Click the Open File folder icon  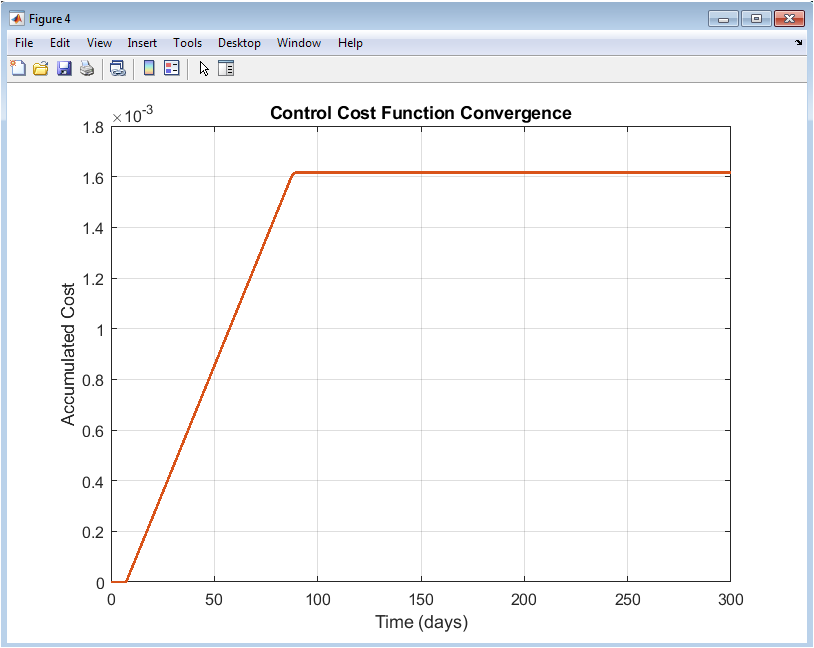pyautogui.click(x=41, y=69)
